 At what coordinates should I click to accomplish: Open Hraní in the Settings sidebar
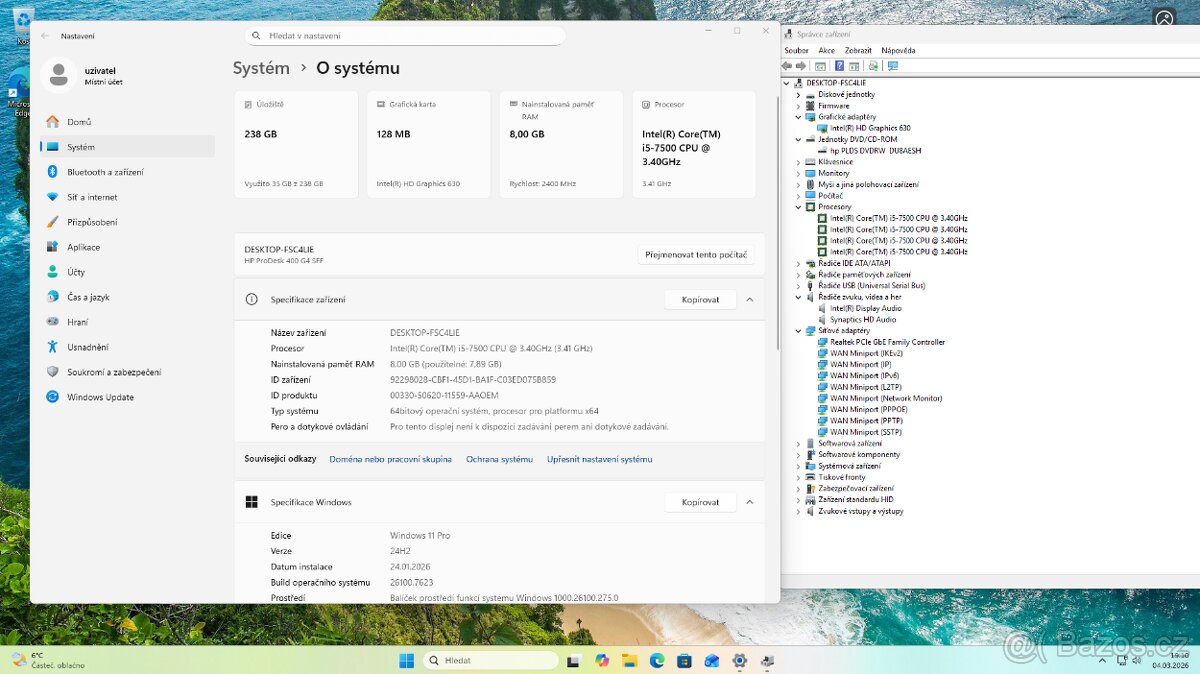(128, 322)
